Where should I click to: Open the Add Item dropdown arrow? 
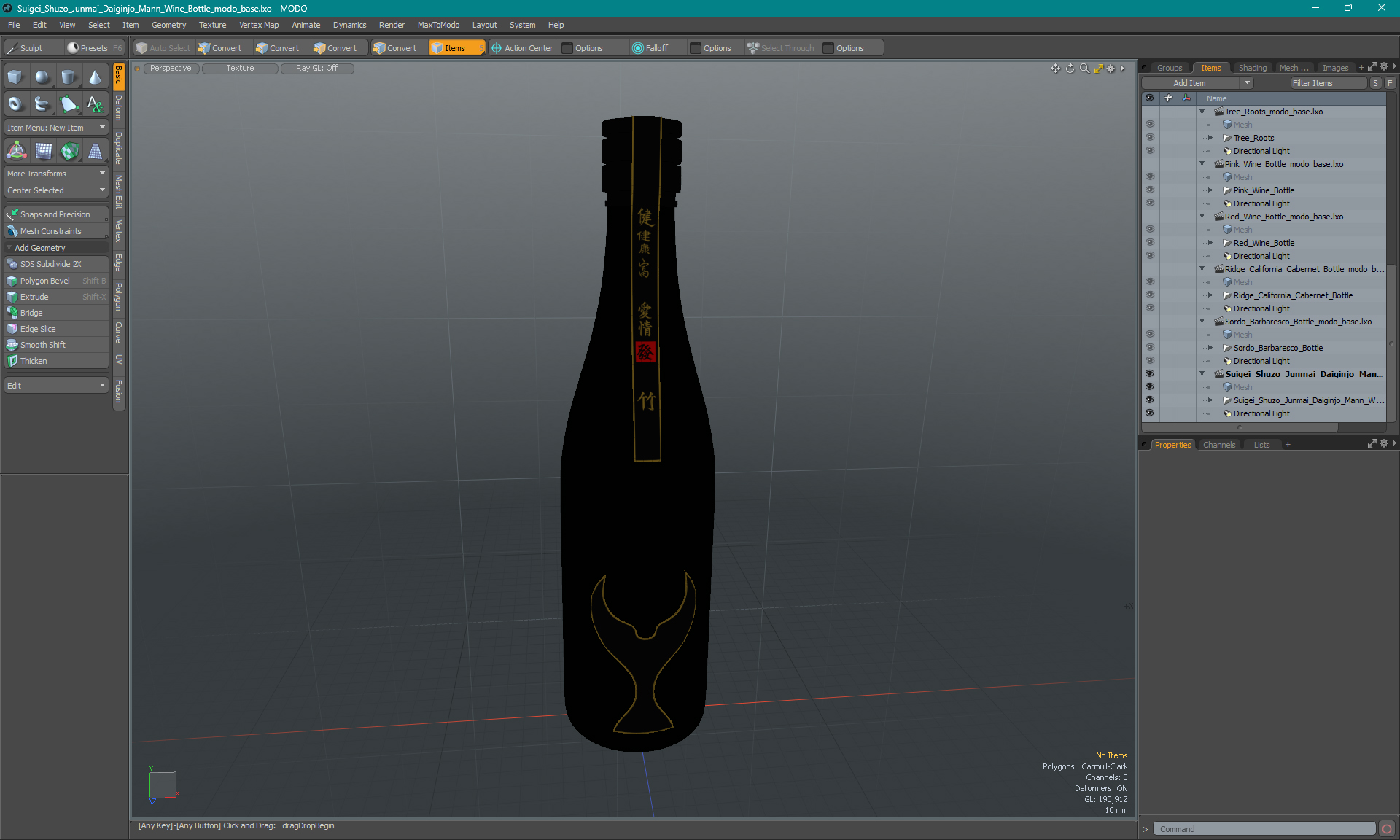coord(1248,83)
